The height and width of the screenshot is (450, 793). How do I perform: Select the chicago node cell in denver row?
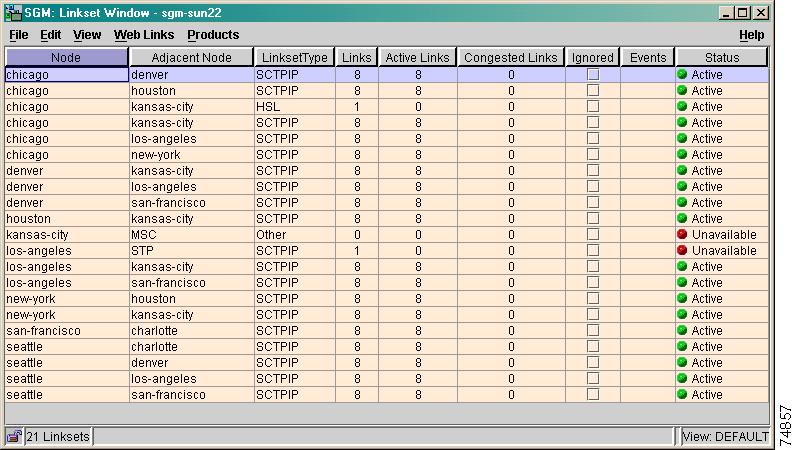point(67,74)
